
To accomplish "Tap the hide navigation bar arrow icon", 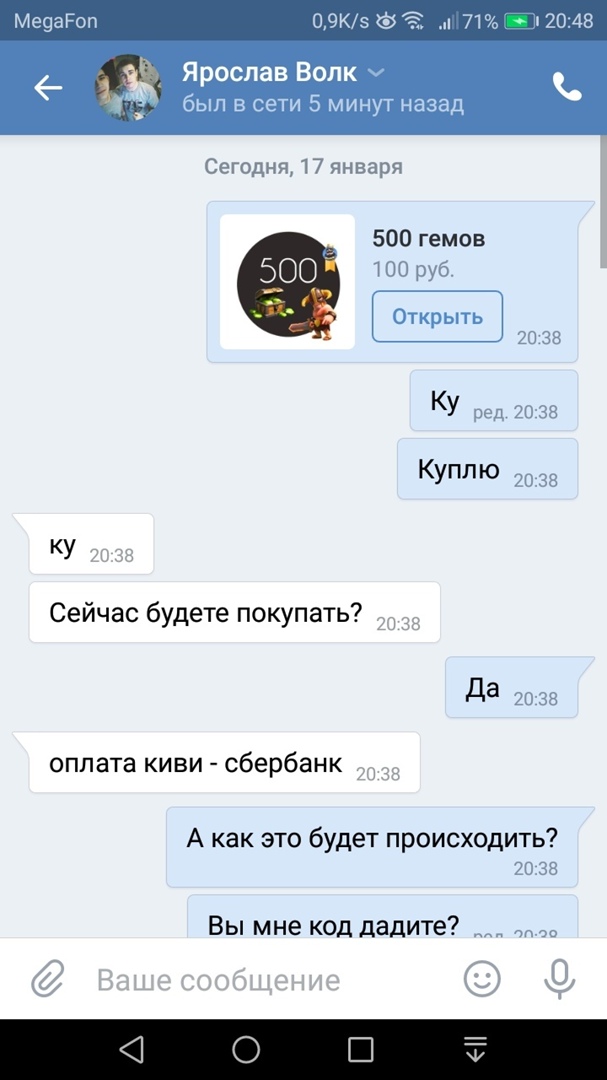I will coord(475,1050).
